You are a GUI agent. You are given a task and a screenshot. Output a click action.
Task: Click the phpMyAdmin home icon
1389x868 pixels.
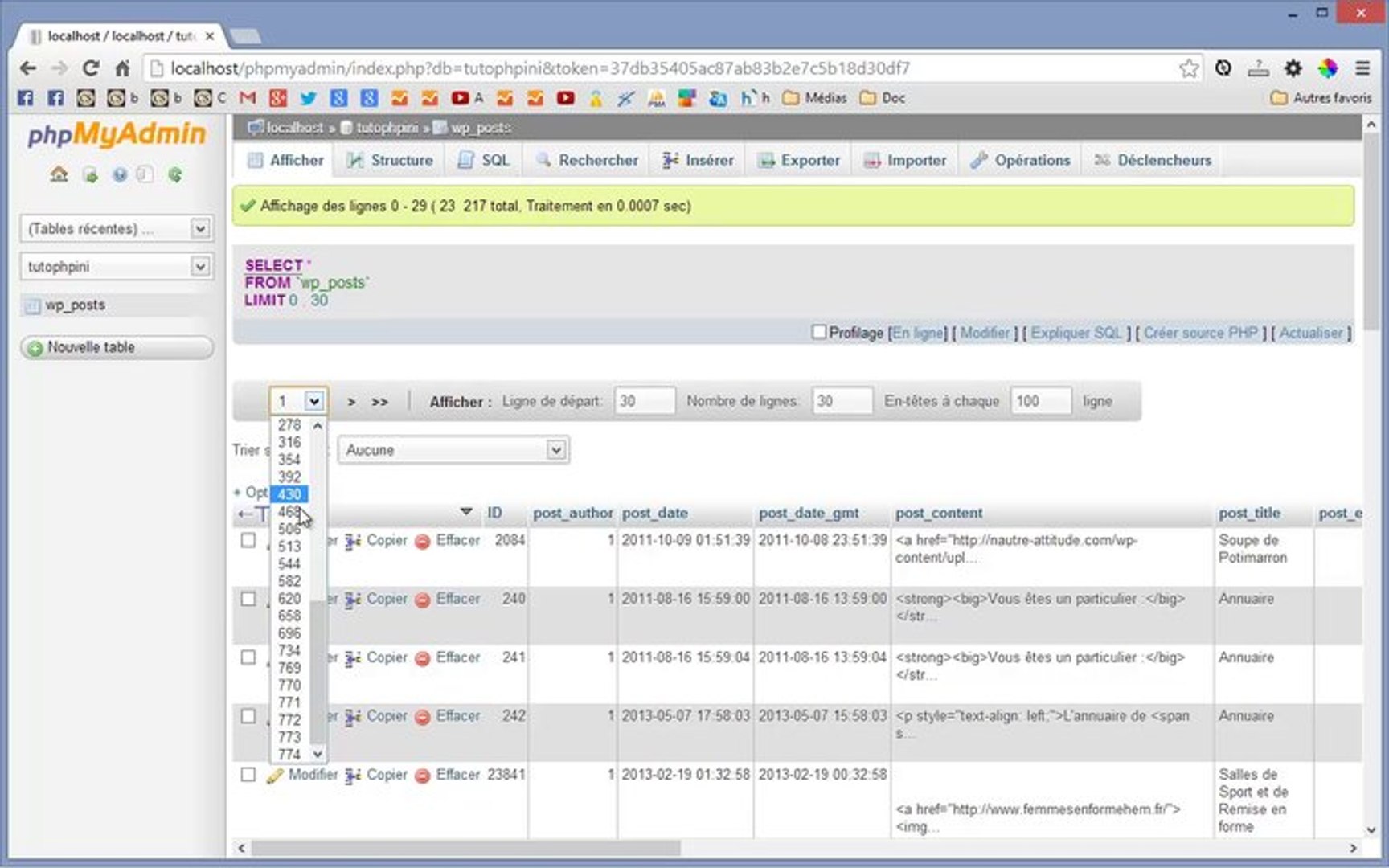[x=59, y=174]
